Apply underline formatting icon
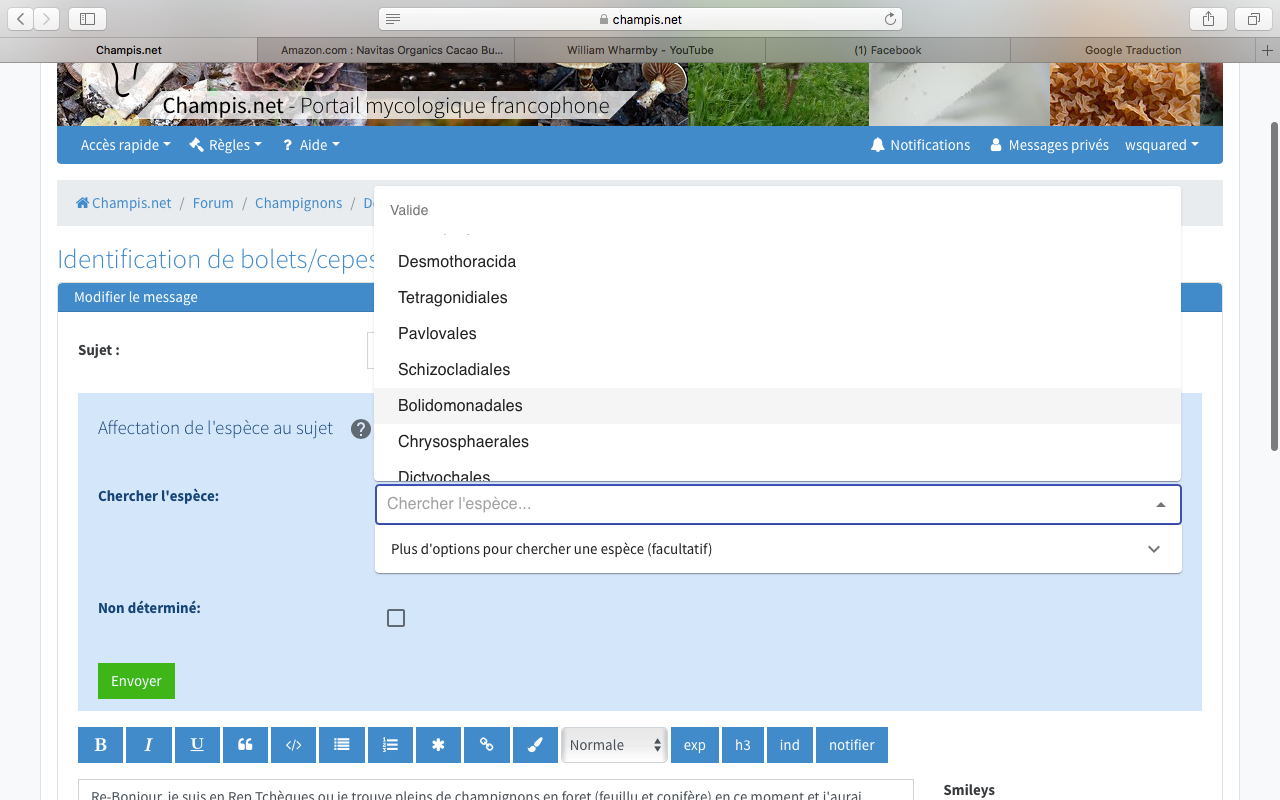Image resolution: width=1280 pixels, height=800 pixels. [197, 745]
